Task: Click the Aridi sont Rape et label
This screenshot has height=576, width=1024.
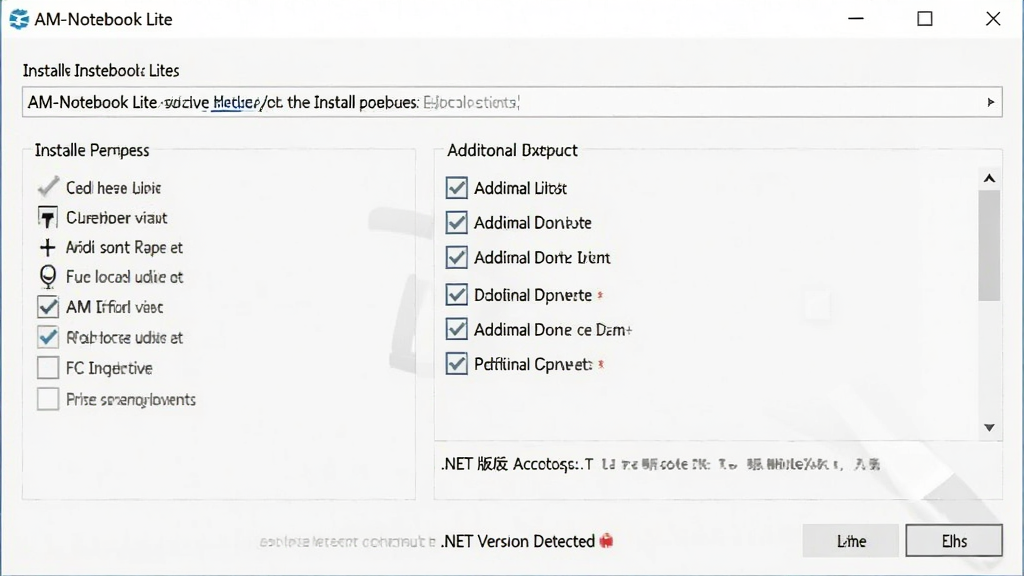Action: click(124, 248)
